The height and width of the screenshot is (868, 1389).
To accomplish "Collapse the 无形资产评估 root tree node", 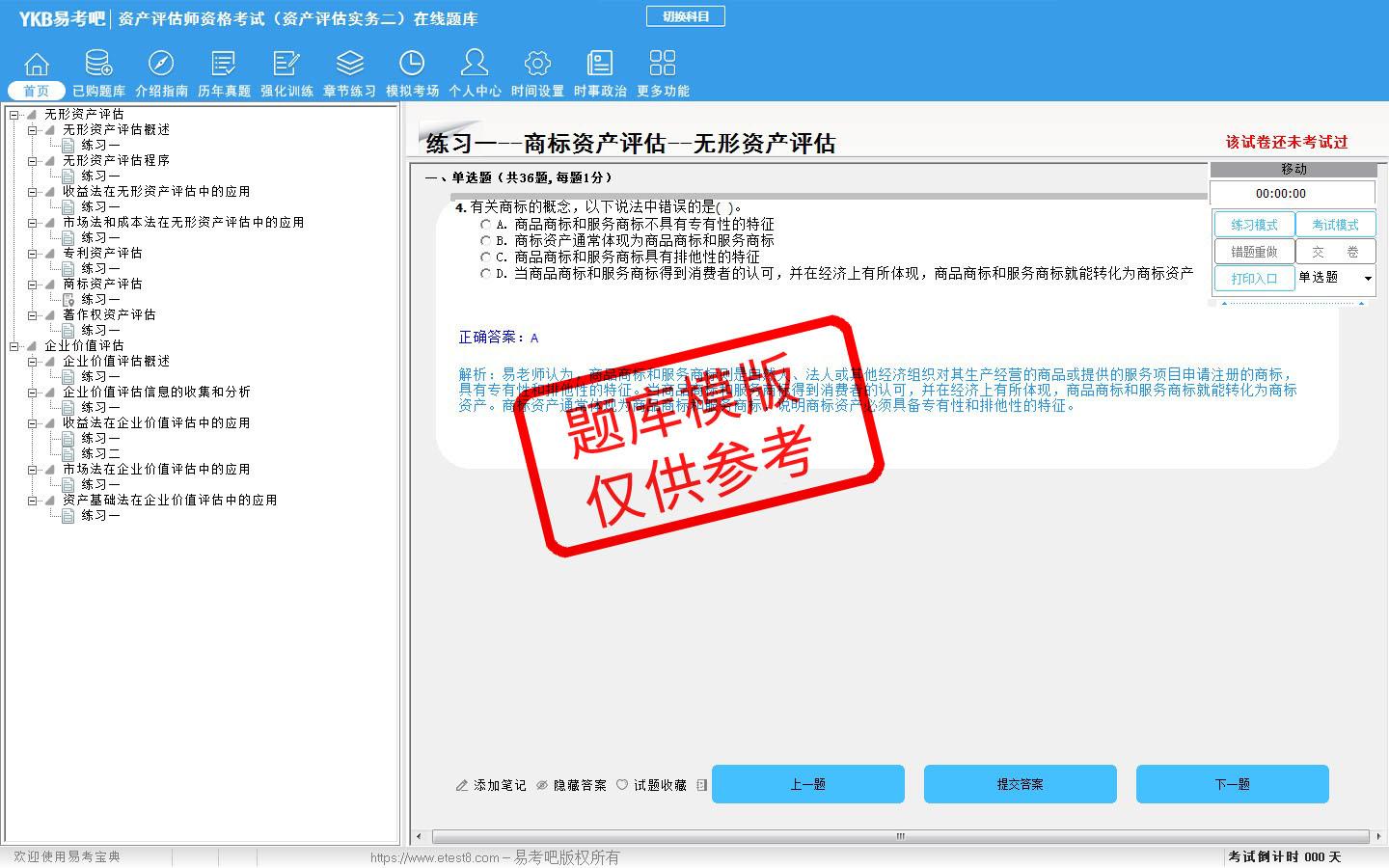I will 14,115.
